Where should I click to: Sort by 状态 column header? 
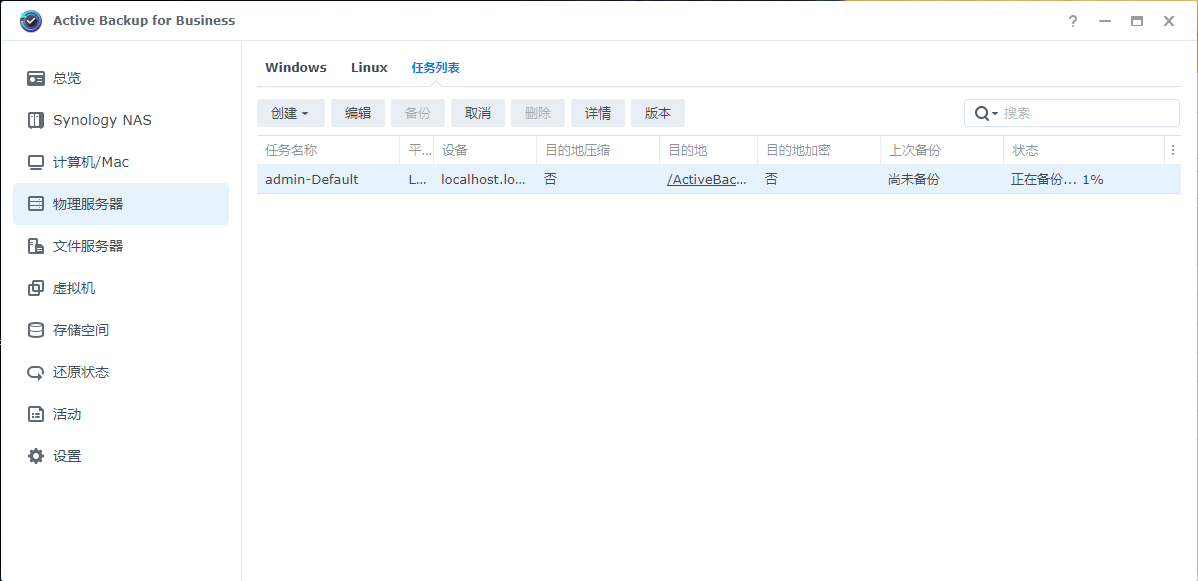tap(1083, 151)
